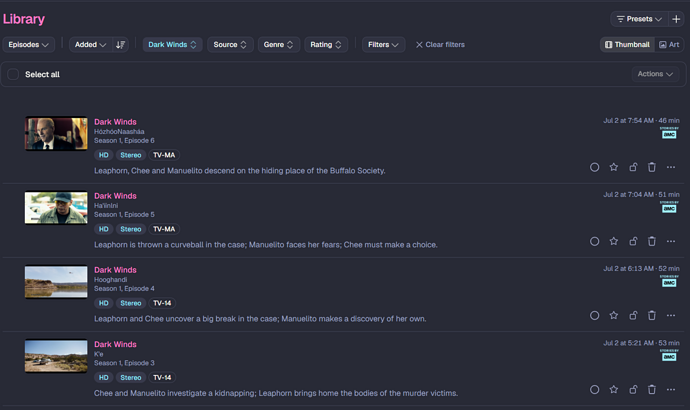690x410 pixels.
Task: Open more options for Episode 6
Action: (671, 167)
